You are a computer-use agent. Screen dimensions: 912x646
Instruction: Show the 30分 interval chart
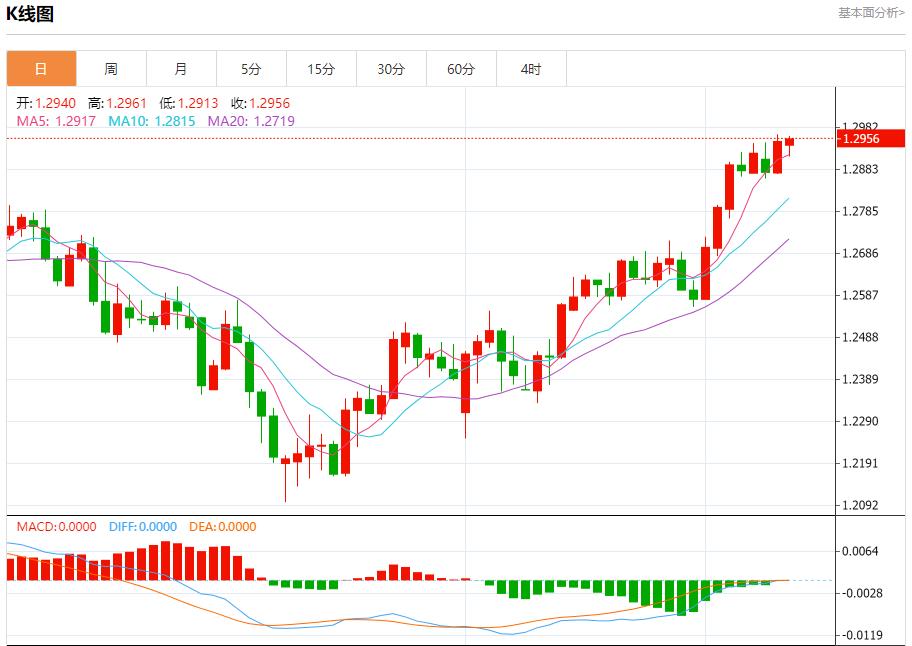click(391, 69)
